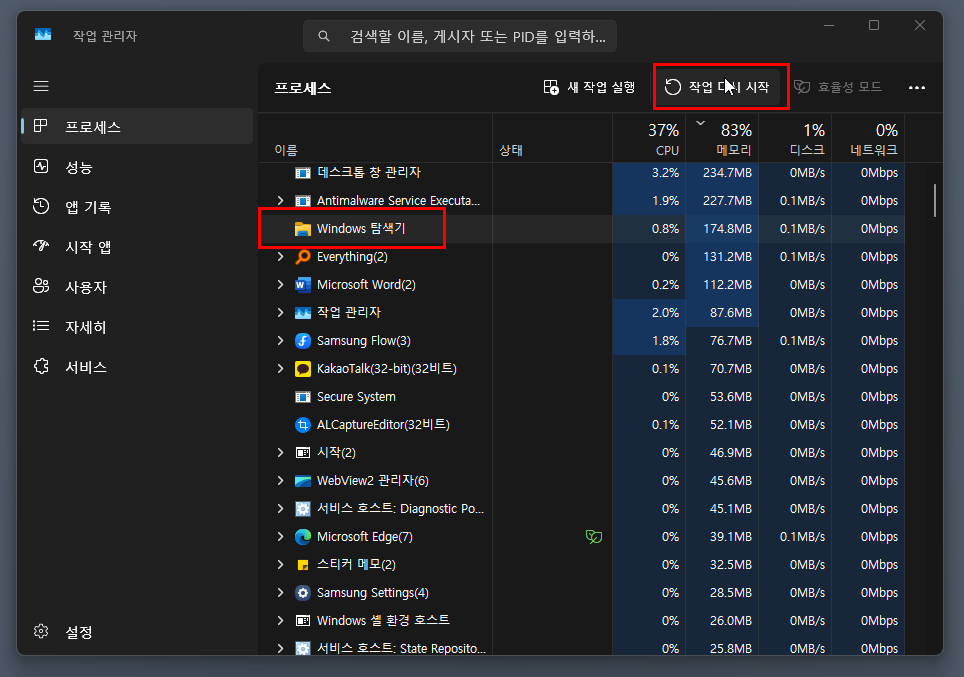
Task: Sort by the 메모리 column header
Action: pyautogui.click(x=722, y=138)
